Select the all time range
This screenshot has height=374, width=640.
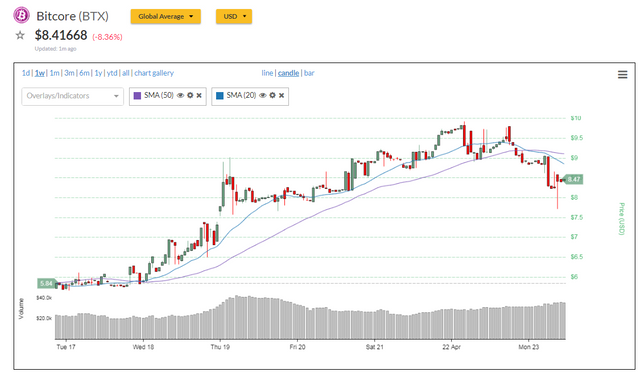point(125,73)
